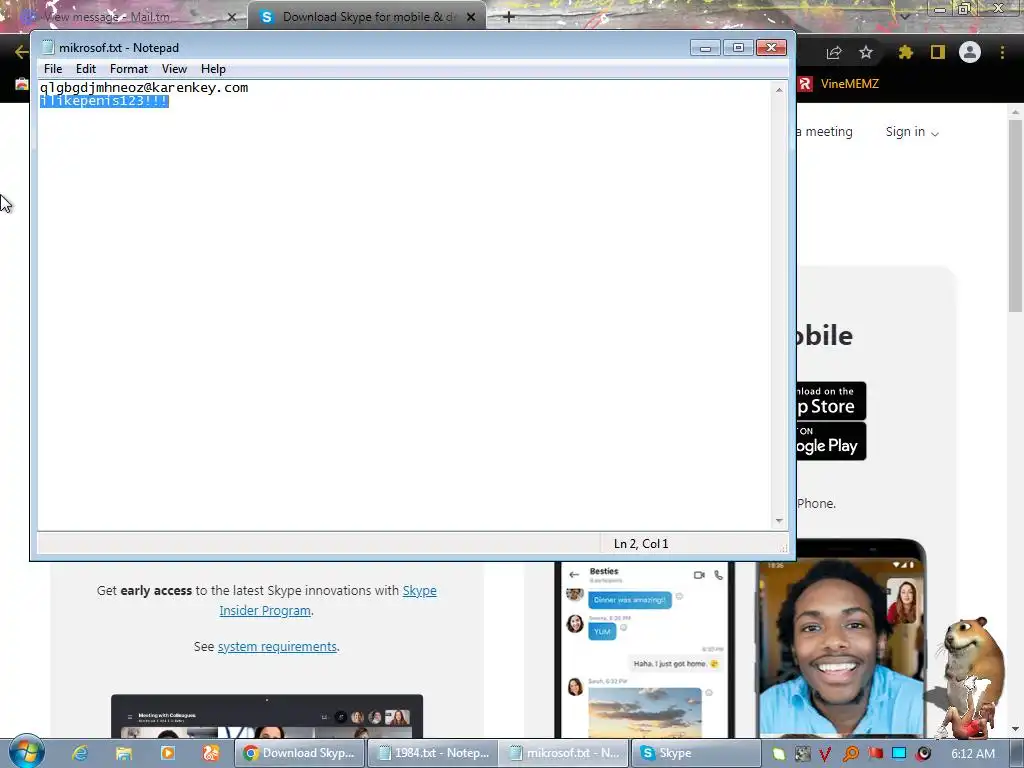Expand the Sign in dropdown on Skype page
This screenshot has height=768, width=1024.
(912, 132)
